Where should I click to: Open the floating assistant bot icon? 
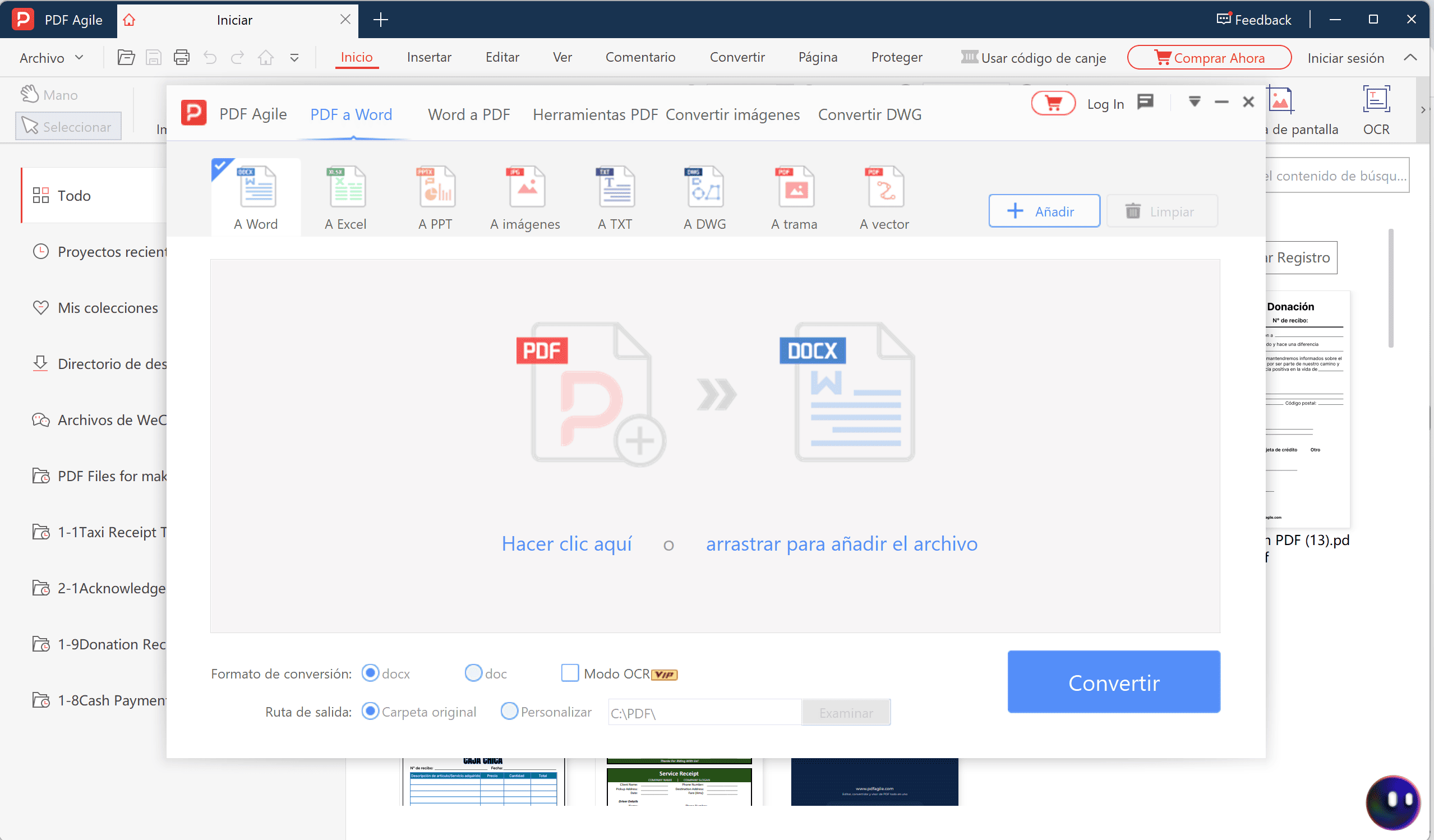1393,802
